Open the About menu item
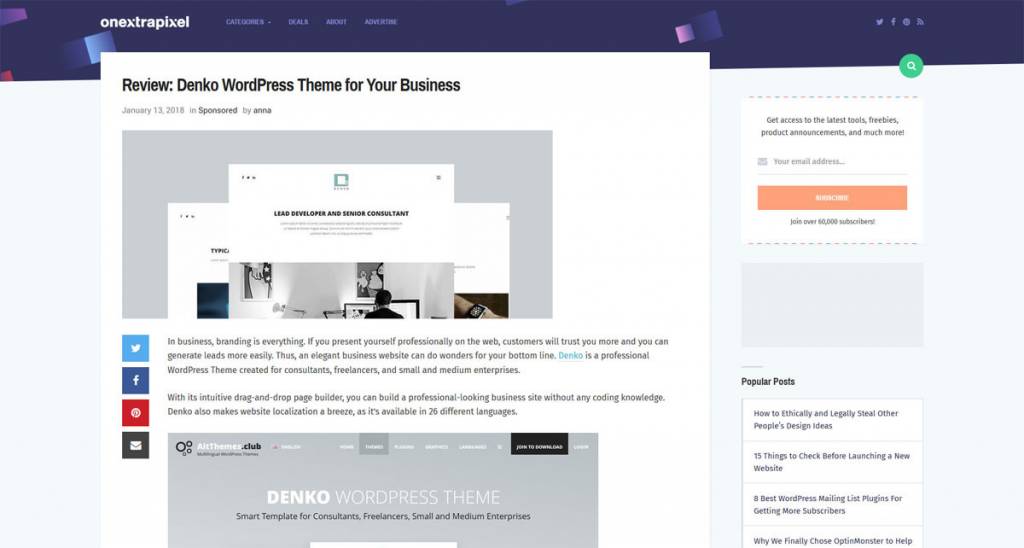The height and width of the screenshot is (548, 1024). 336,22
